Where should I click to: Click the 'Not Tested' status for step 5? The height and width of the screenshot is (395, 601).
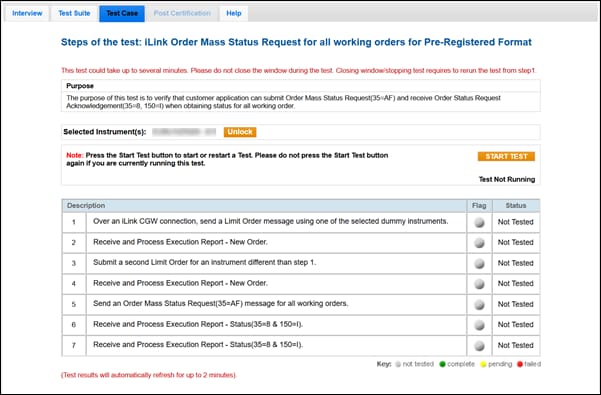click(x=516, y=304)
